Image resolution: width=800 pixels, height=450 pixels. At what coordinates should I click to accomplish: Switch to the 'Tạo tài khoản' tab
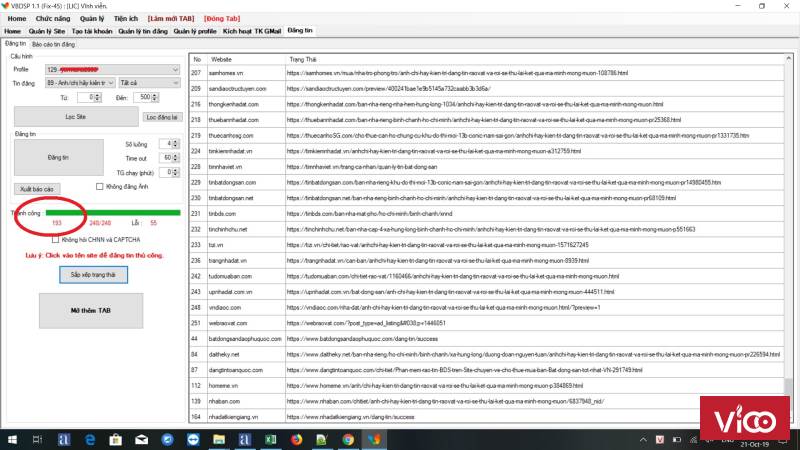(92, 31)
